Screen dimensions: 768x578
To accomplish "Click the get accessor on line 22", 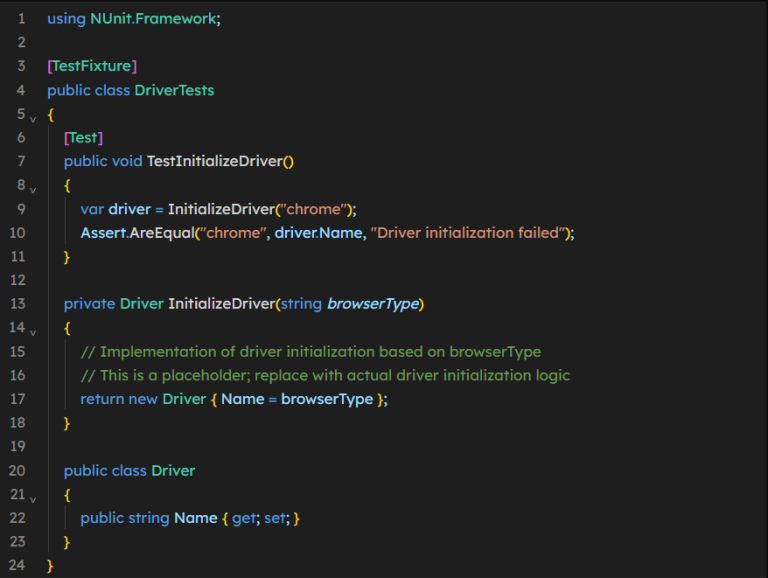I will [x=244, y=518].
